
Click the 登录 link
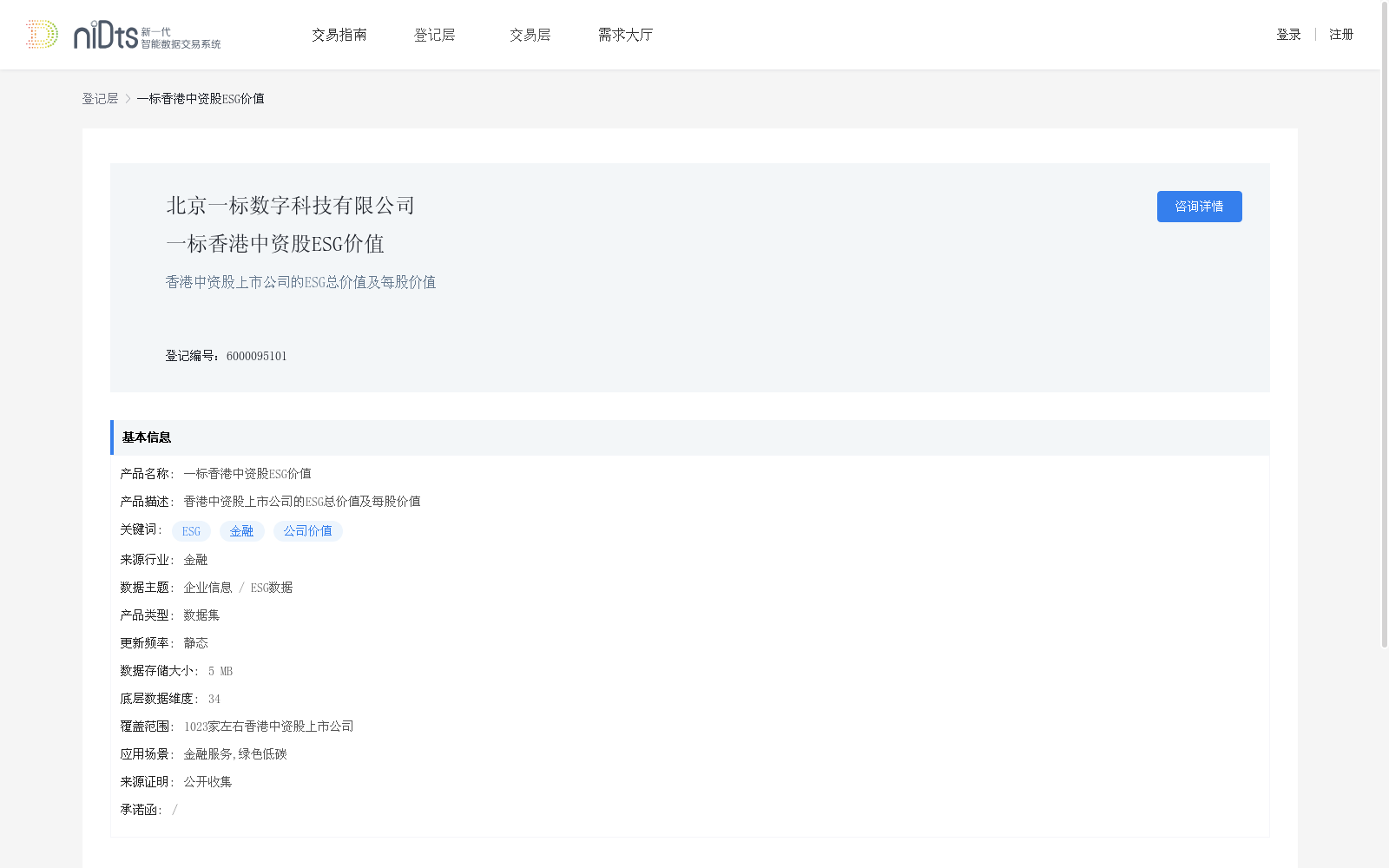[1288, 35]
